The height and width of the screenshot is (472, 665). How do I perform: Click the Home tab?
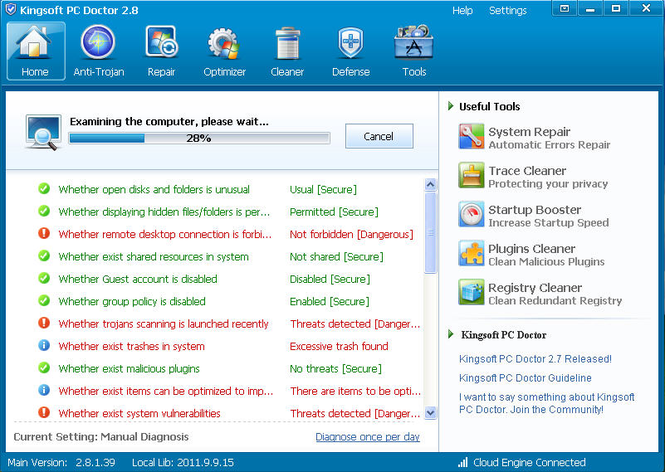click(x=34, y=51)
